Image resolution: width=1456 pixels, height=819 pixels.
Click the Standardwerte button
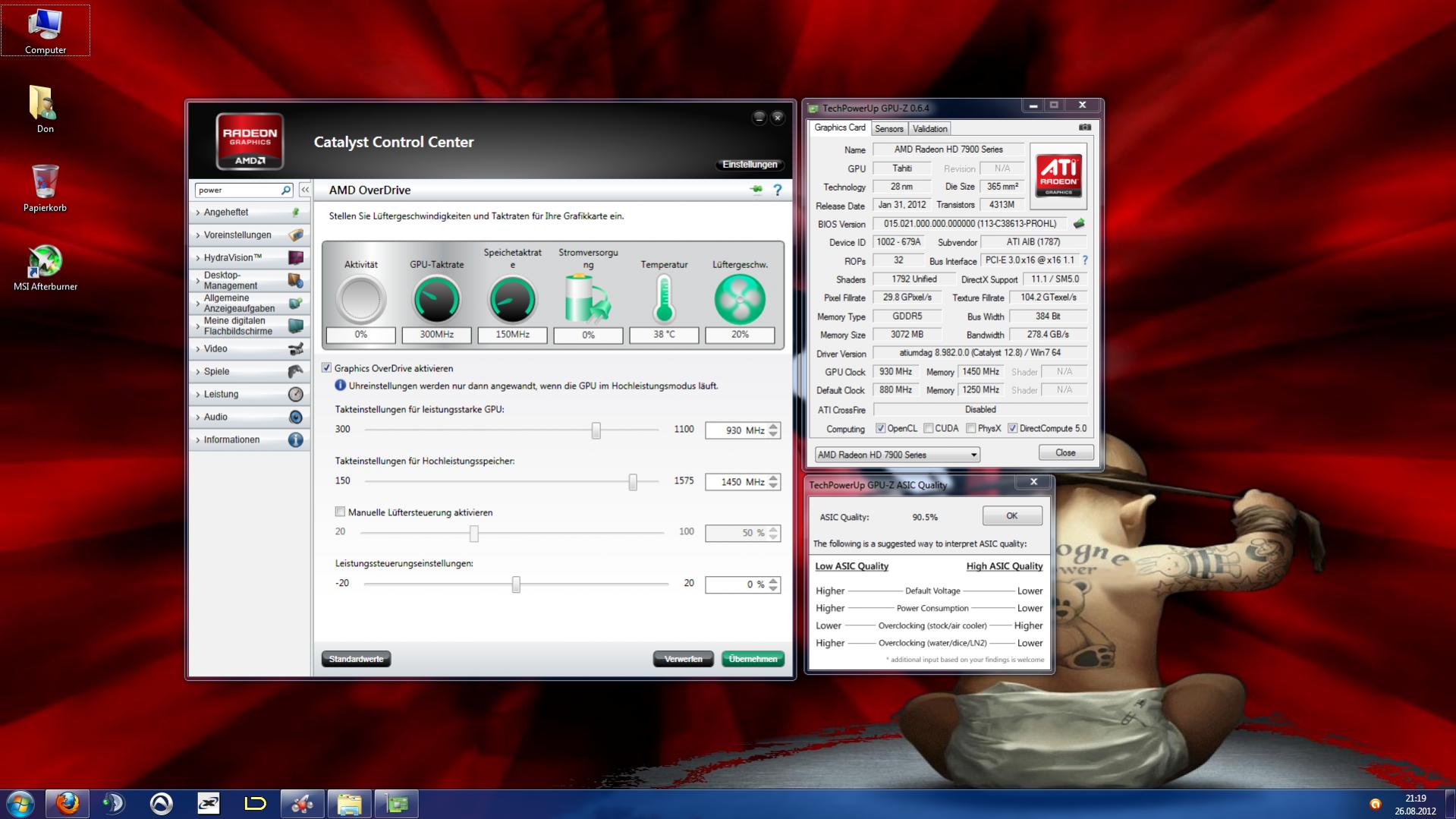(356, 659)
